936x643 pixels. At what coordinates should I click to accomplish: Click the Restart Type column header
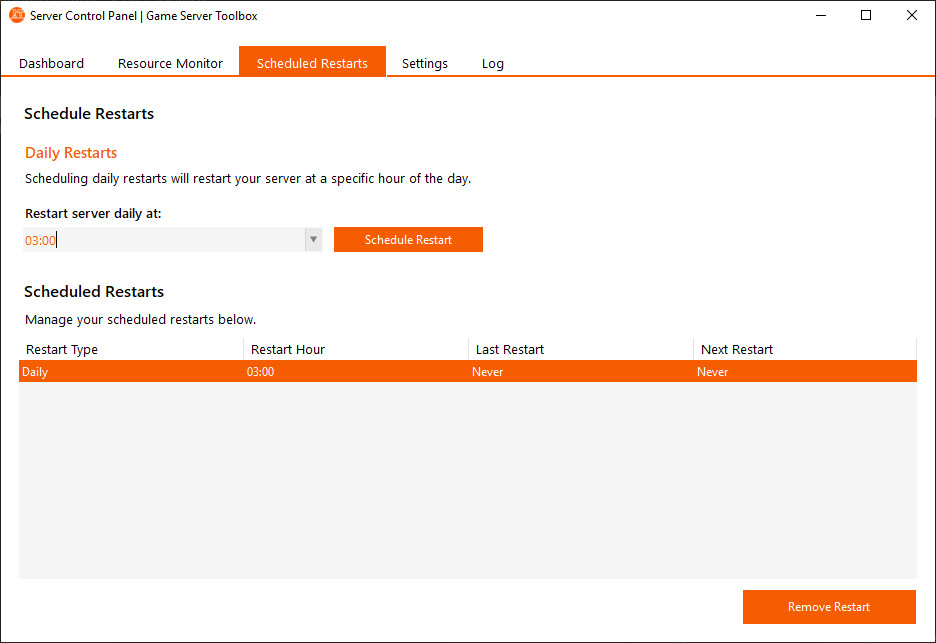pos(62,349)
